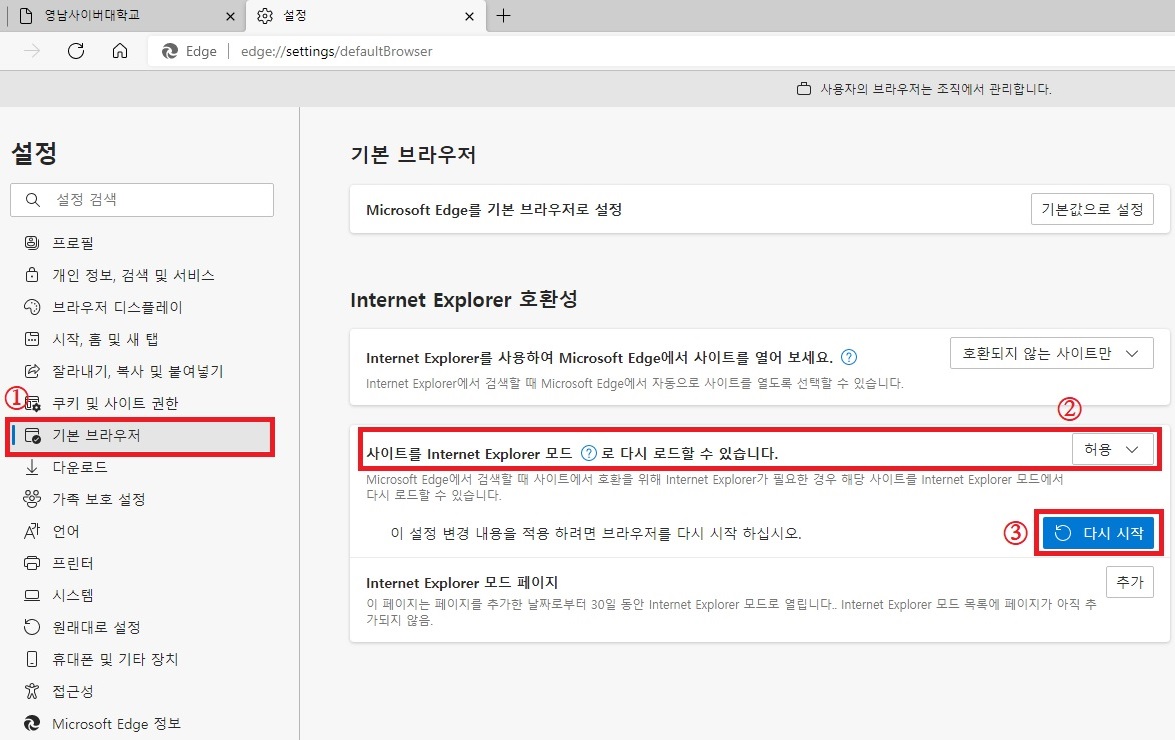Click the magnifier icon in search box

click(32, 200)
